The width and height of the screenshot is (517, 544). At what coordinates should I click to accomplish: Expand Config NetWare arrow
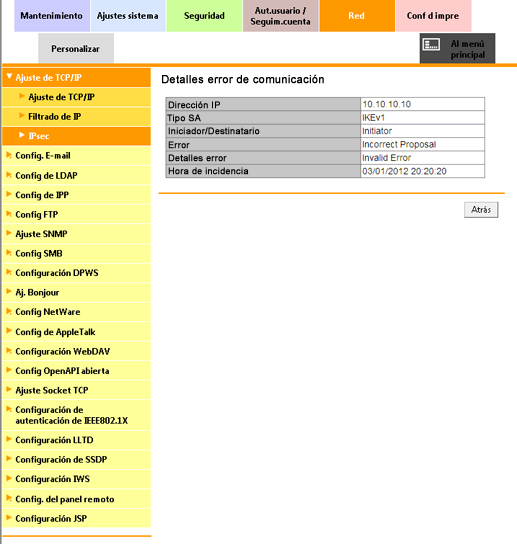coord(9,311)
